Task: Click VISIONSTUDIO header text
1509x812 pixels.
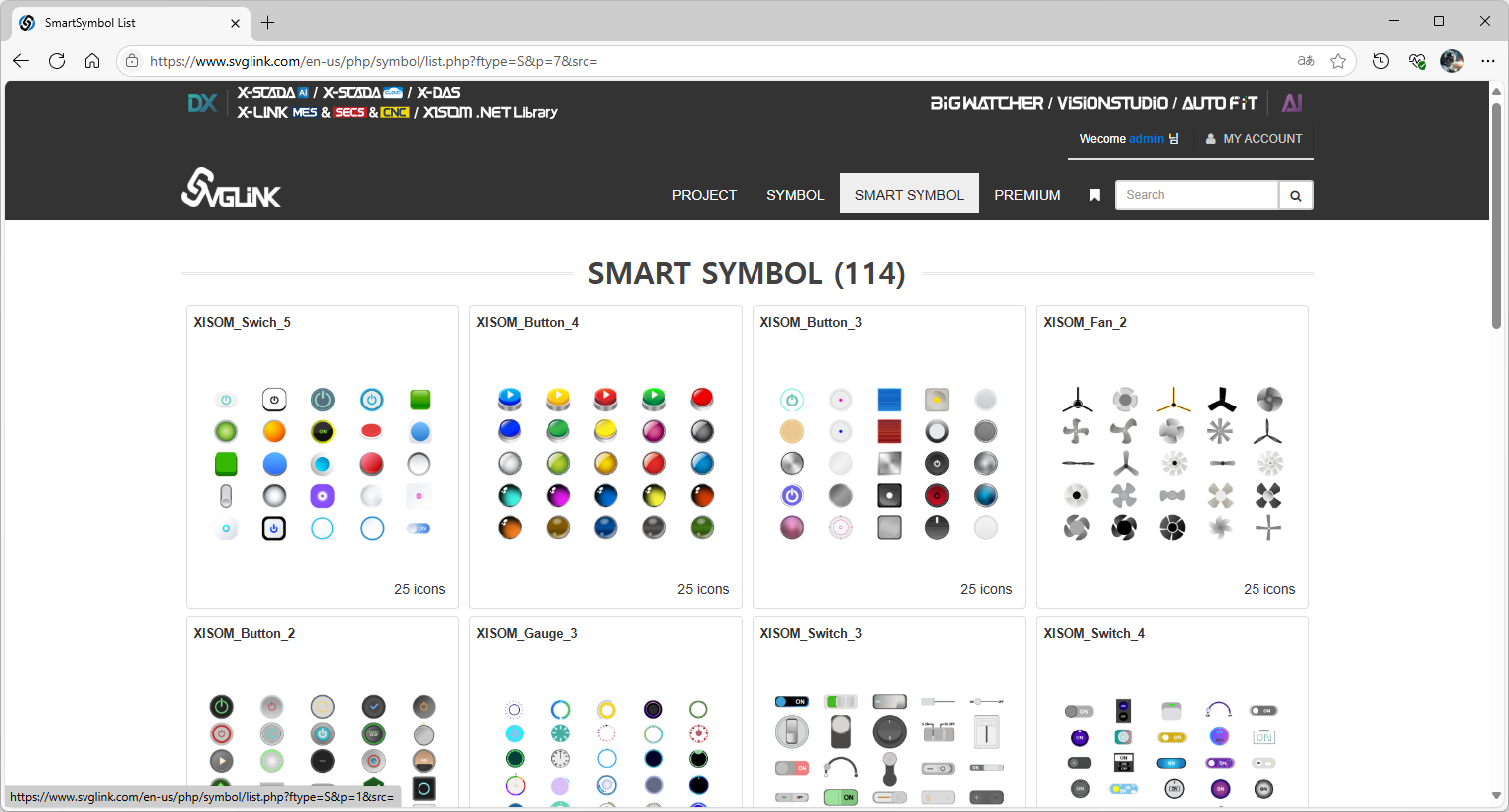Action: click(x=1111, y=103)
